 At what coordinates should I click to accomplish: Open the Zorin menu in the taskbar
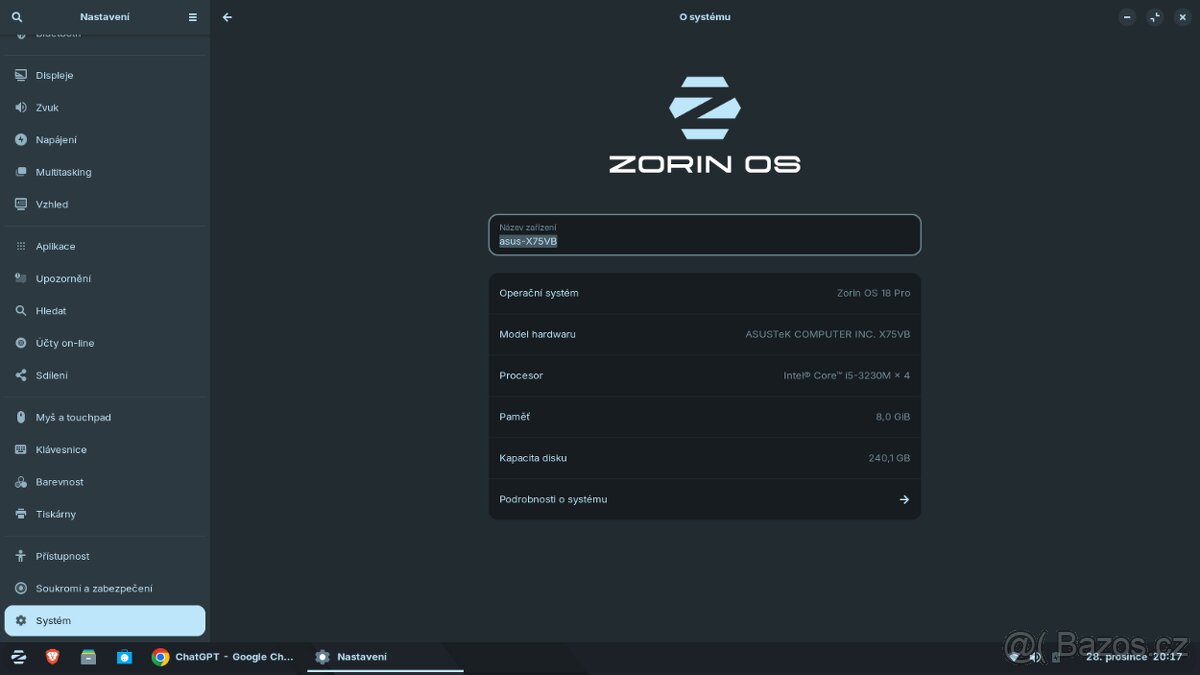point(18,657)
